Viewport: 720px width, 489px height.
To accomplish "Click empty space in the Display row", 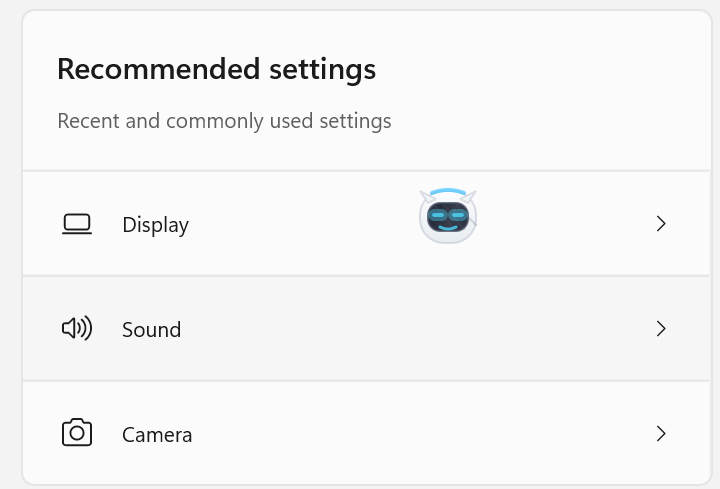I will tap(300, 224).
